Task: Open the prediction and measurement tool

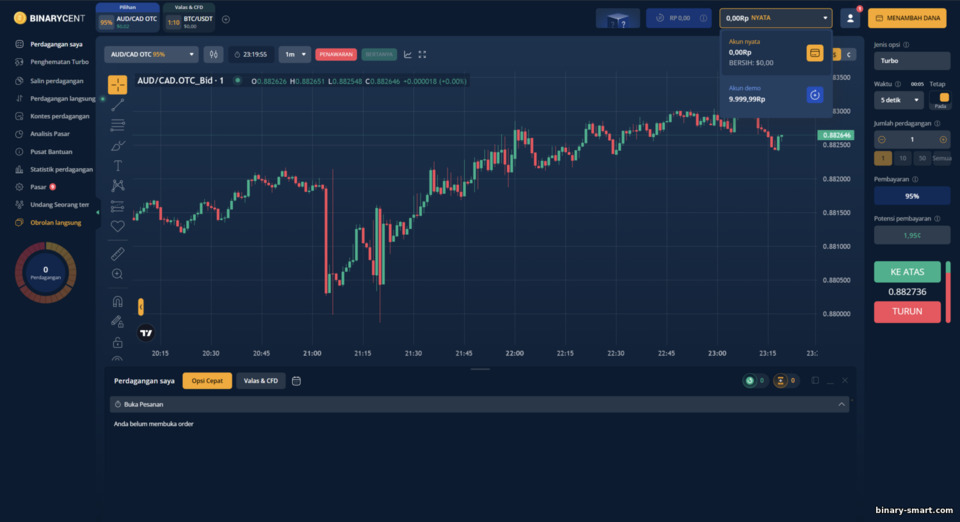Action: point(118,206)
